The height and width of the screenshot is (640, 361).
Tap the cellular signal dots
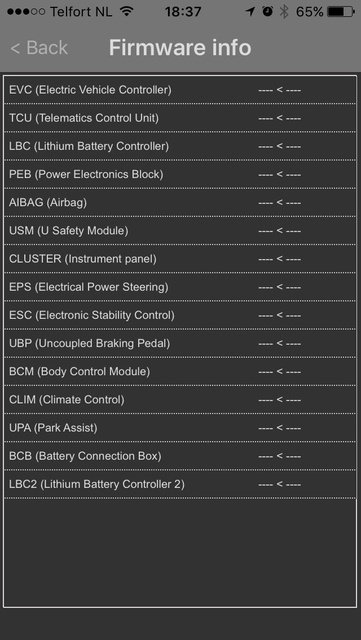tap(26, 11)
